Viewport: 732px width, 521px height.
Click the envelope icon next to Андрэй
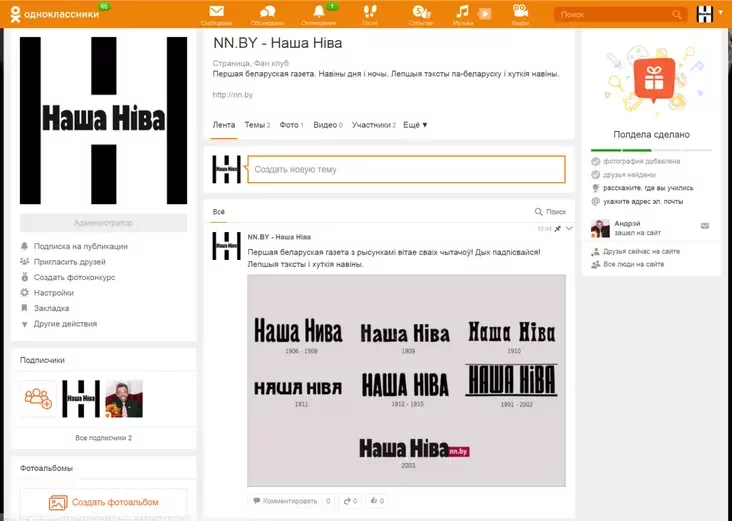[704, 226]
